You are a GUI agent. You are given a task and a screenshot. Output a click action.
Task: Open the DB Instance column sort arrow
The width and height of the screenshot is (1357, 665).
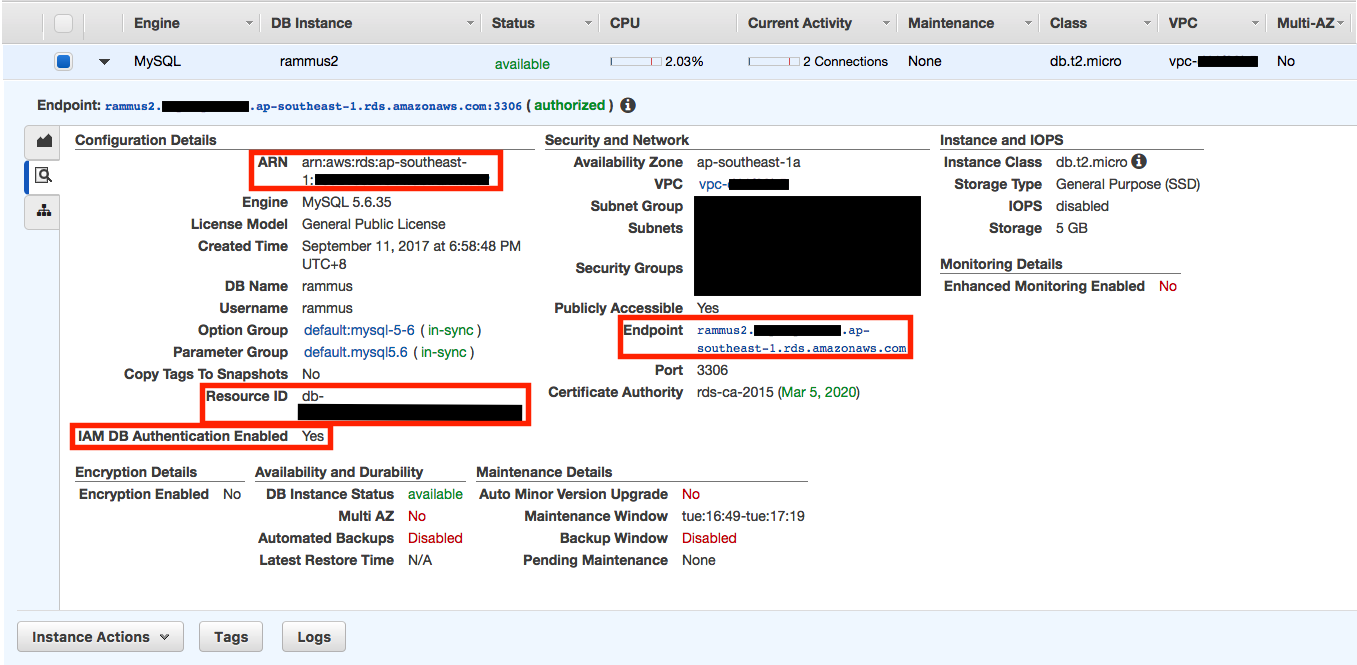tap(470, 23)
